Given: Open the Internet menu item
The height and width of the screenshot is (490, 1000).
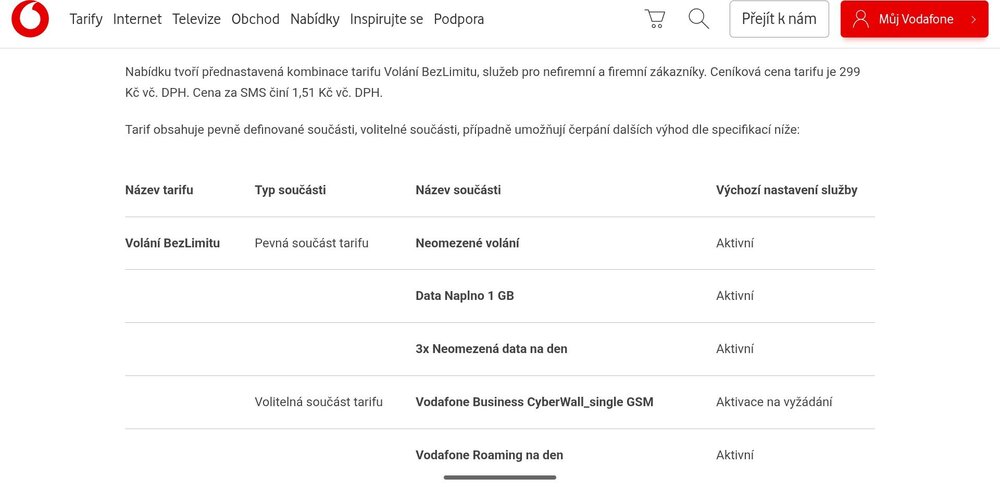Looking at the screenshot, I should point(137,19).
